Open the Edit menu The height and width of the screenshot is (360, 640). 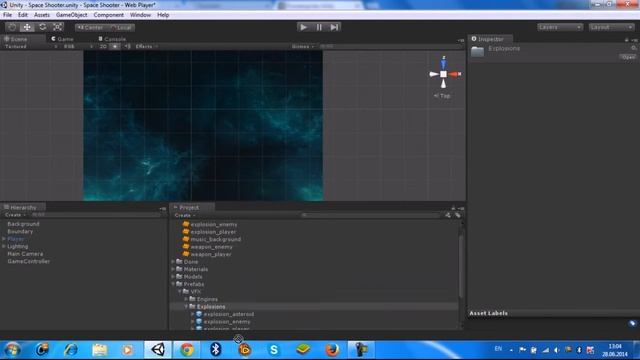click(x=23, y=15)
